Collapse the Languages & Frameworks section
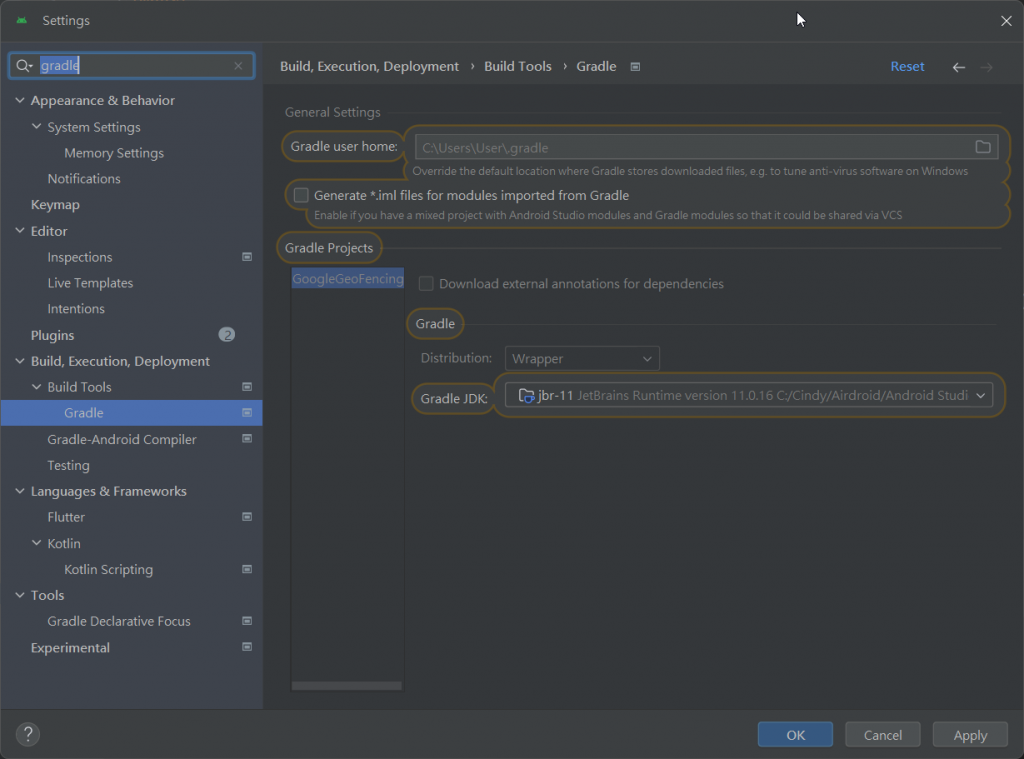Viewport: 1024px width, 759px height. point(20,491)
